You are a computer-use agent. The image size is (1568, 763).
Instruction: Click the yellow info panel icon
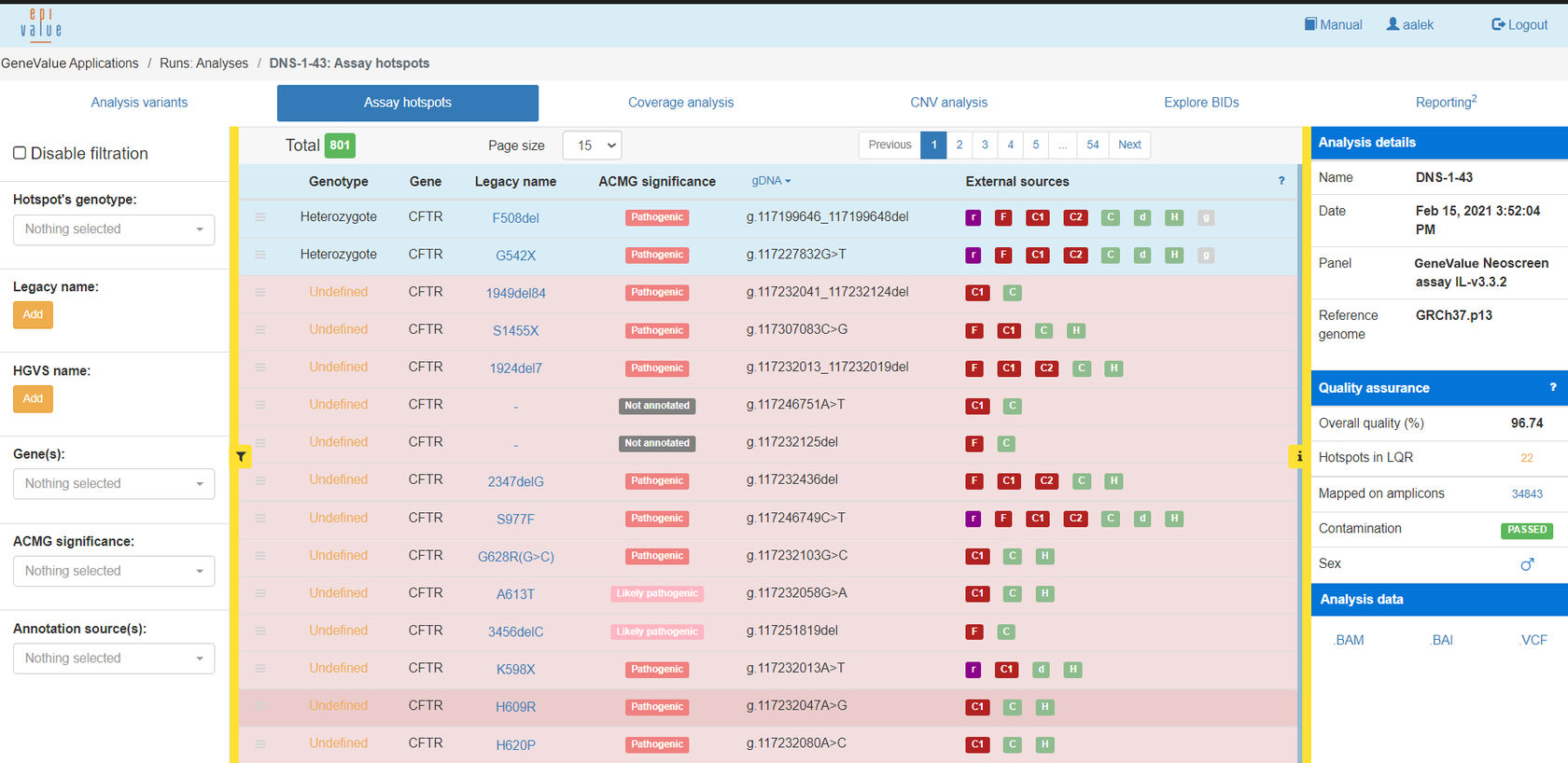[1298, 456]
